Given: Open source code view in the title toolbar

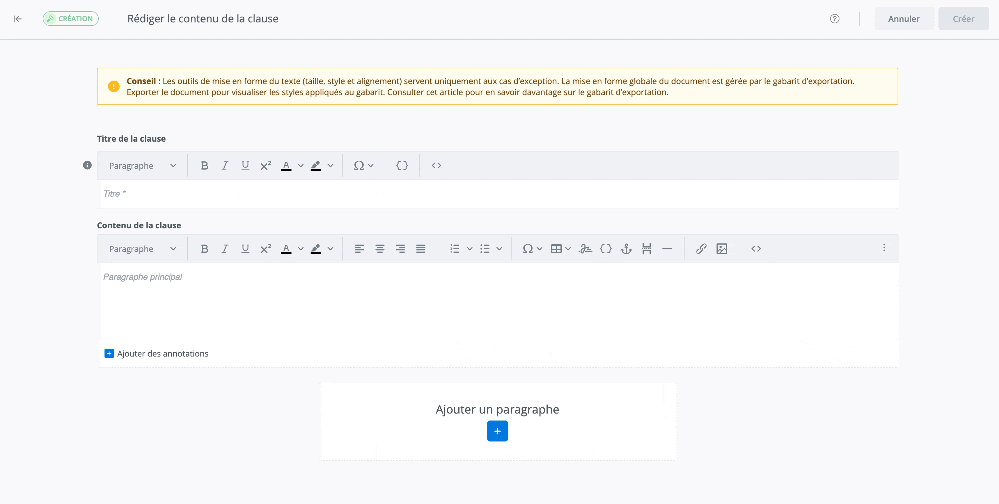Looking at the screenshot, I should (436, 166).
